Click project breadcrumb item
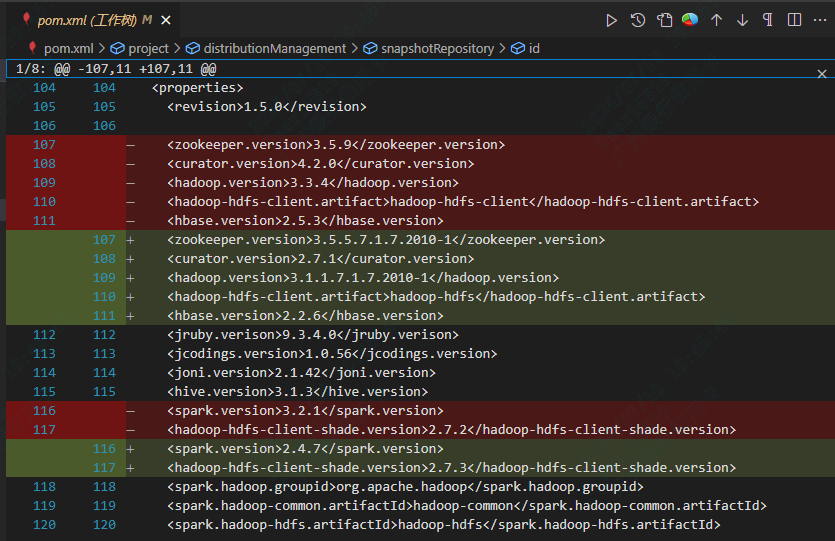The image size is (835, 541). (x=148, y=48)
